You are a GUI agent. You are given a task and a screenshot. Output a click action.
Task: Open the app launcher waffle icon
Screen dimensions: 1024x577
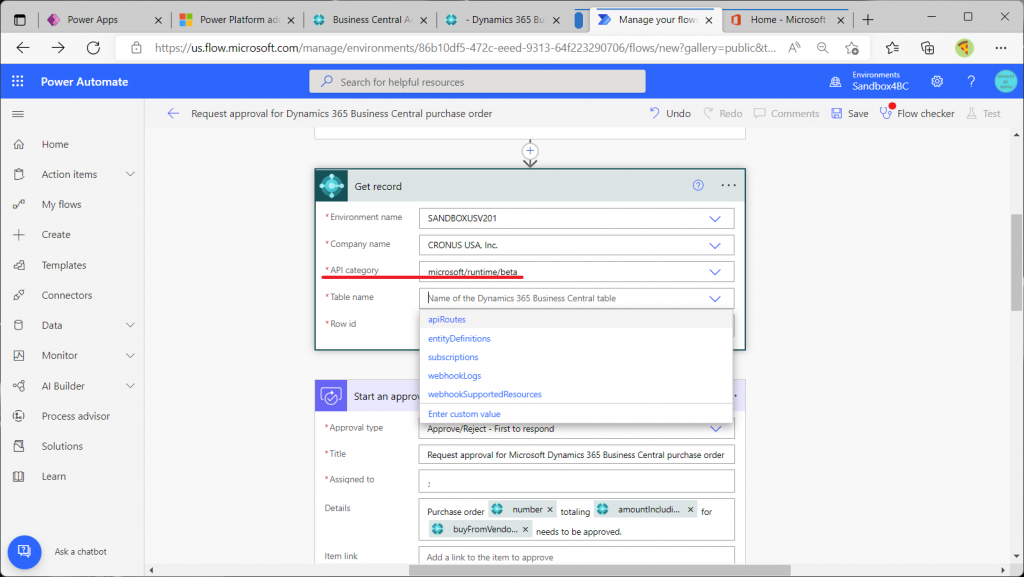click(x=18, y=82)
